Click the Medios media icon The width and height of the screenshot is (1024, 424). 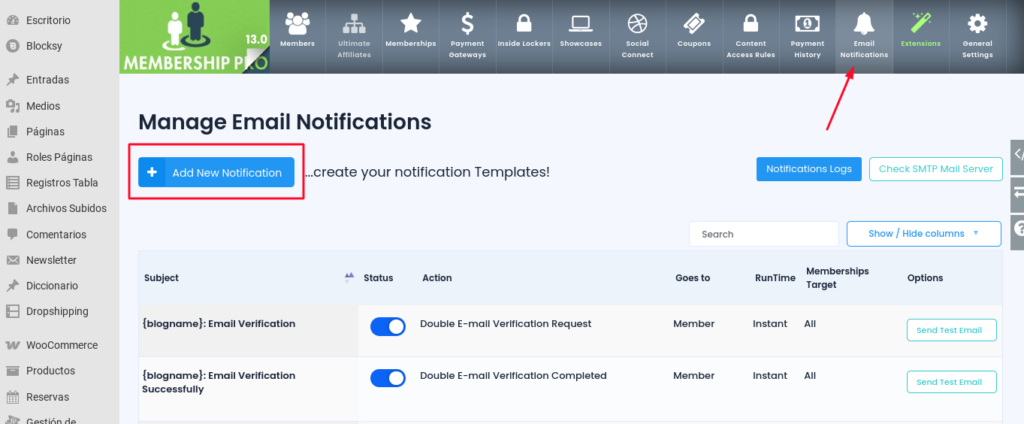[x=12, y=106]
